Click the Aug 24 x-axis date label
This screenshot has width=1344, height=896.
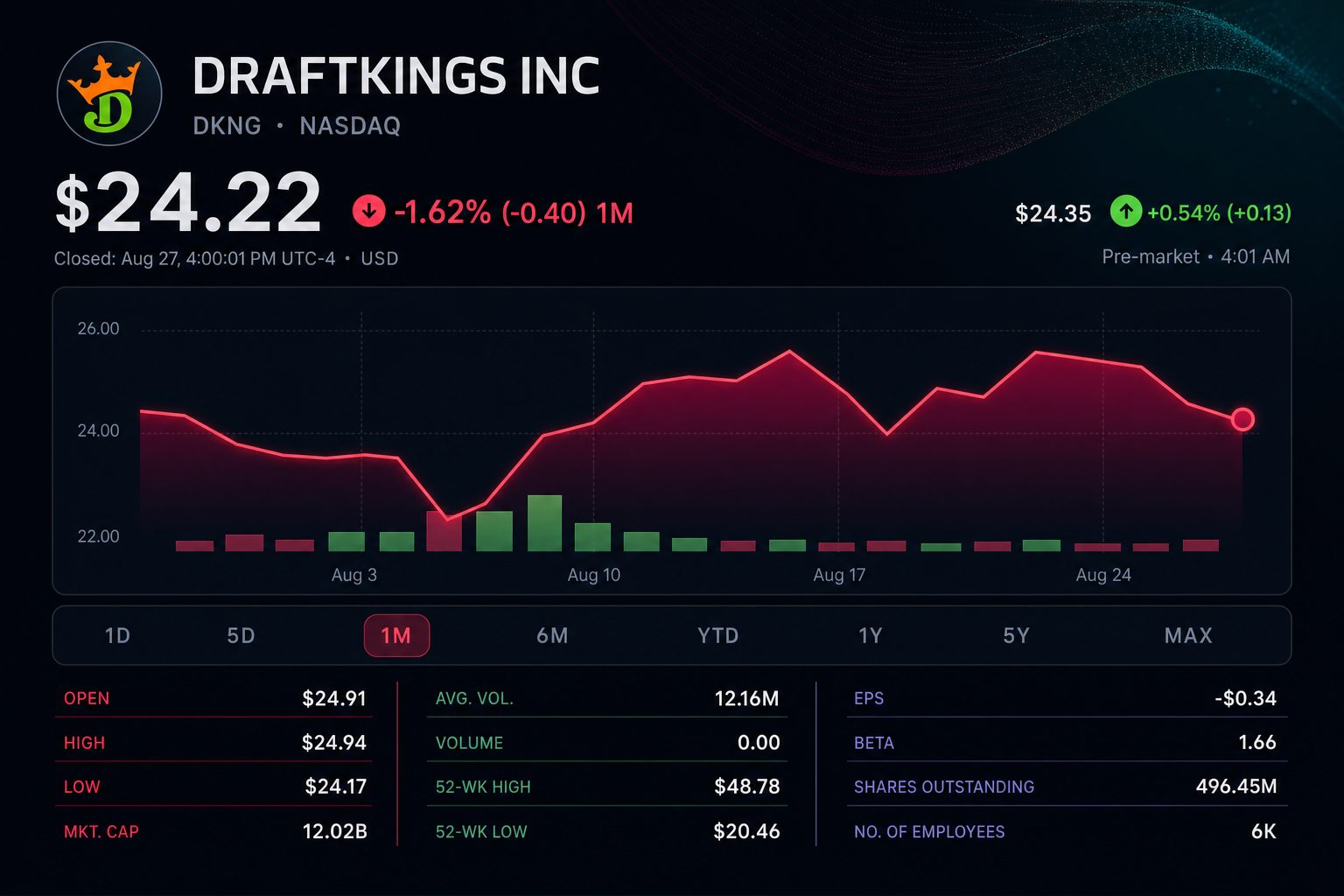[1103, 575]
